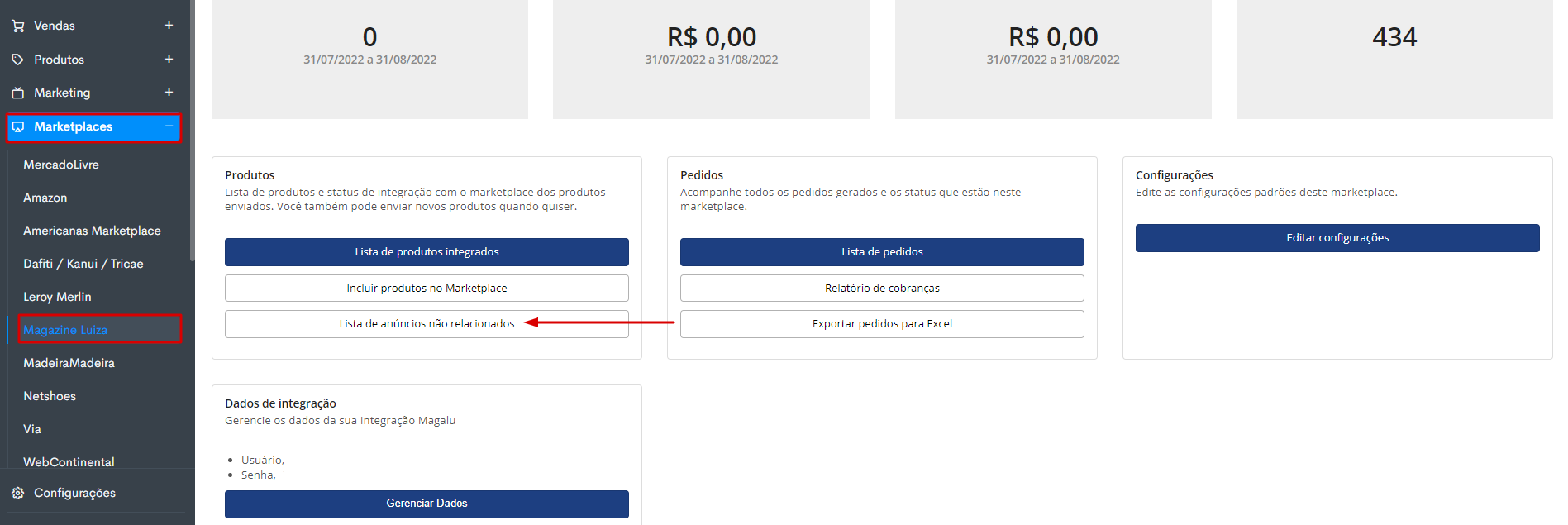Image resolution: width=1568 pixels, height=525 pixels.
Task: Click the Vendas shopping cart icon
Action: pos(18,26)
